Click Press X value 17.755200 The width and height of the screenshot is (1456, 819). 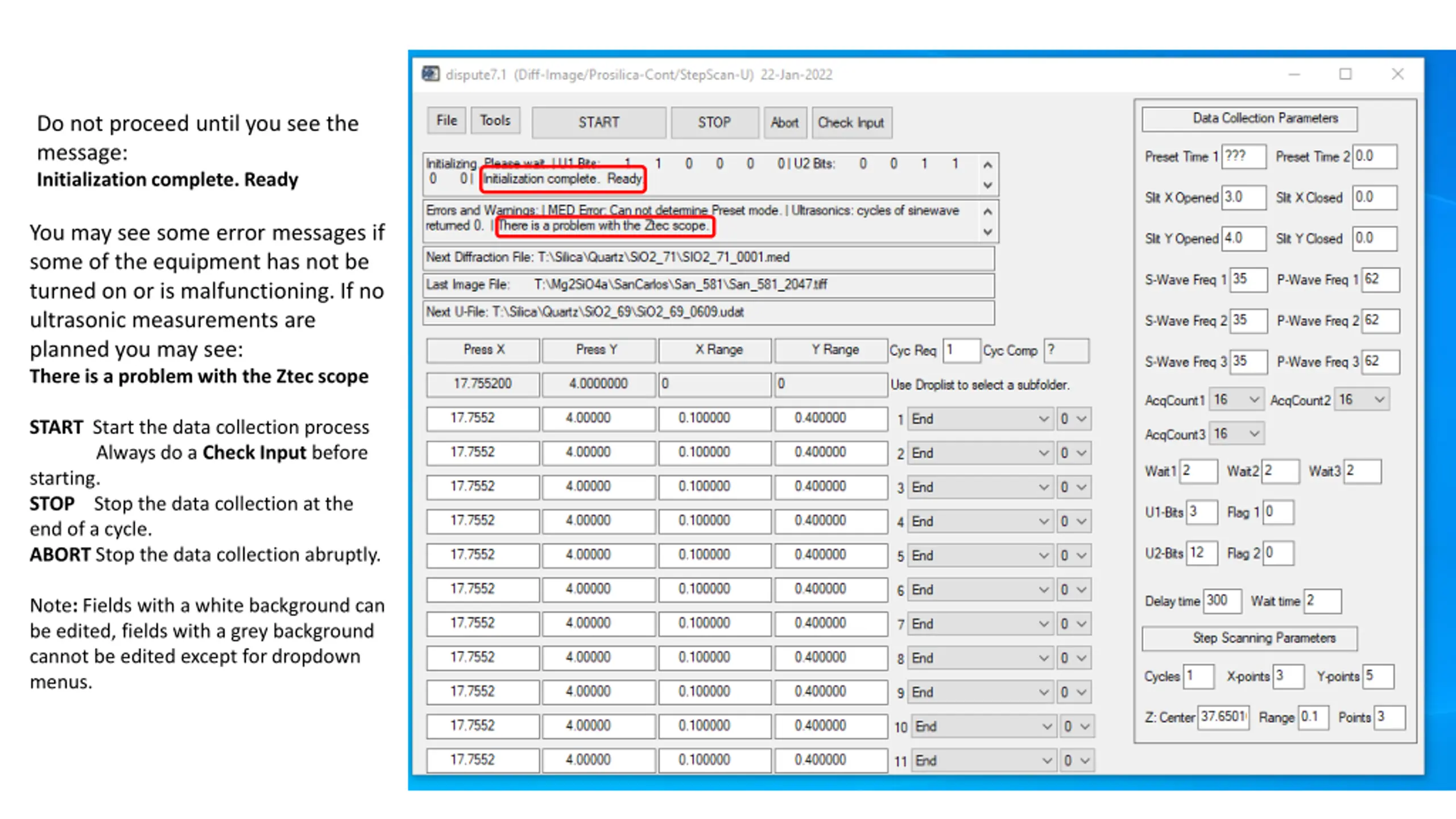pos(483,384)
